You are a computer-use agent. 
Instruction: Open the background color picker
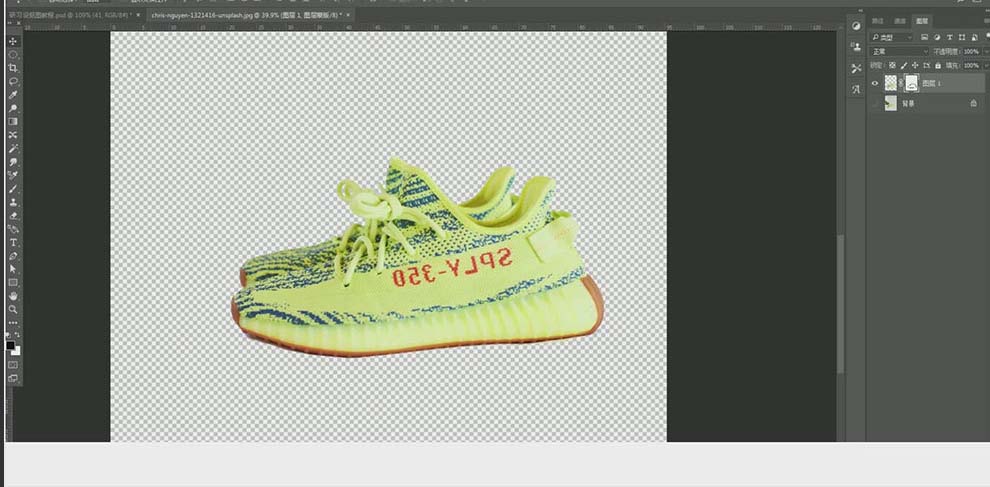pos(17,352)
